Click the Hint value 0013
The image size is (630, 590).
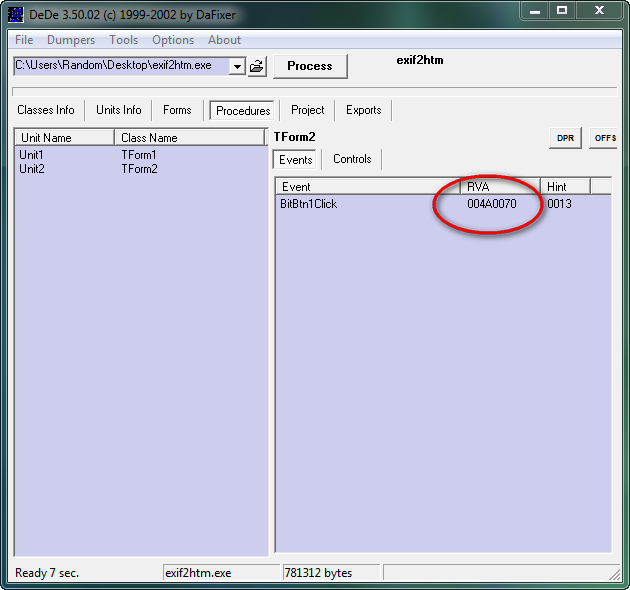pyautogui.click(x=559, y=204)
